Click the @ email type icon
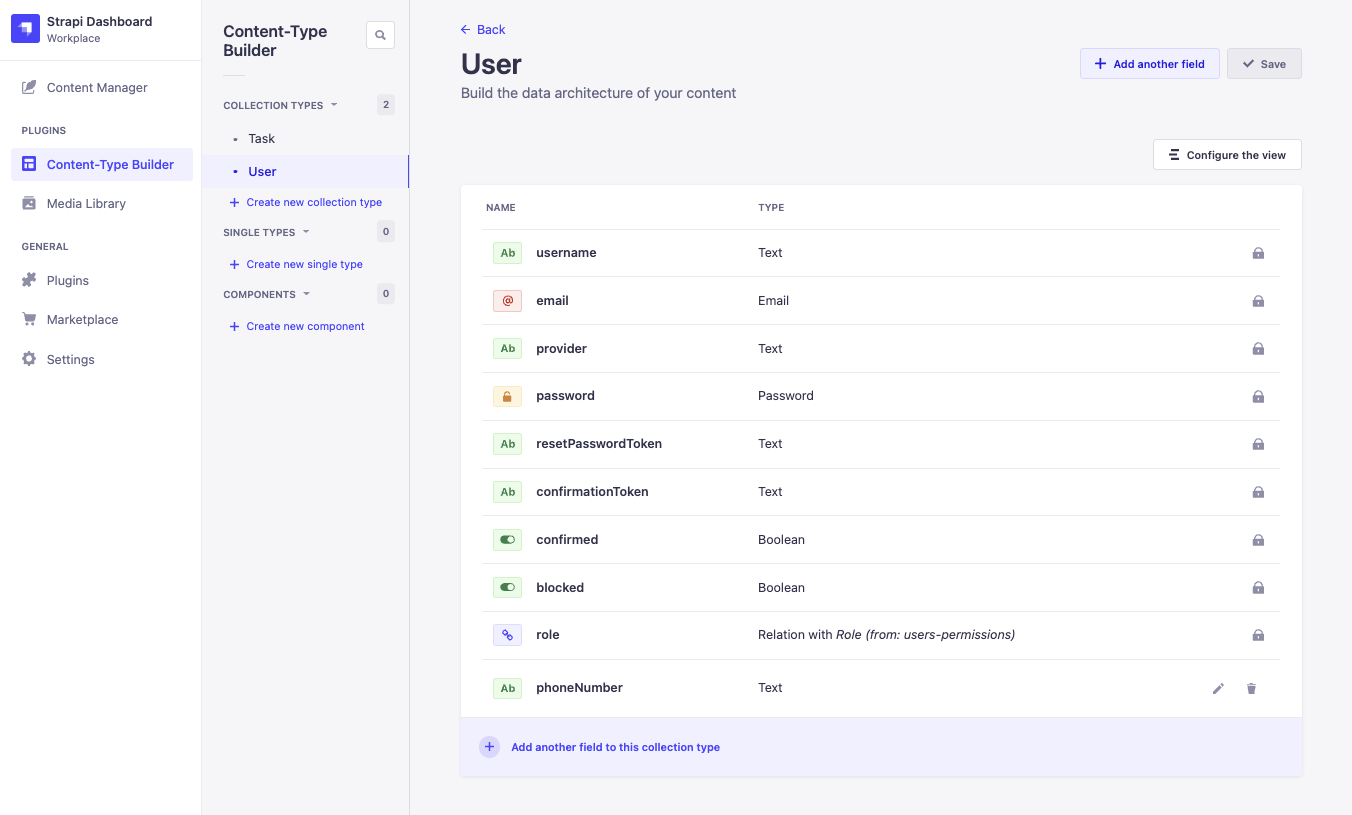This screenshot has width=1352, height=815. pos(508,300)
